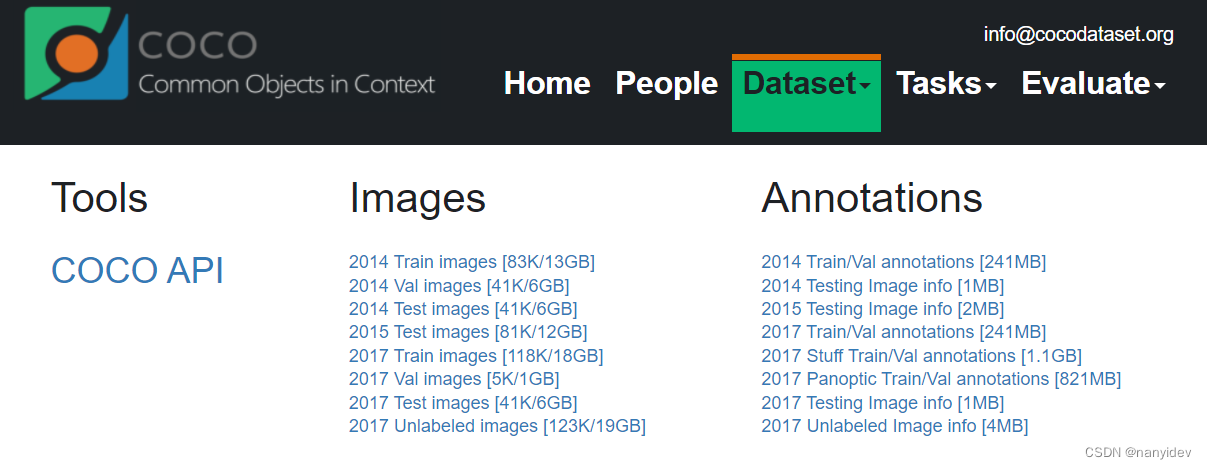Open the Dataset dropdown menu
This screenshot has height=469, width=1207.
(806, 83)
